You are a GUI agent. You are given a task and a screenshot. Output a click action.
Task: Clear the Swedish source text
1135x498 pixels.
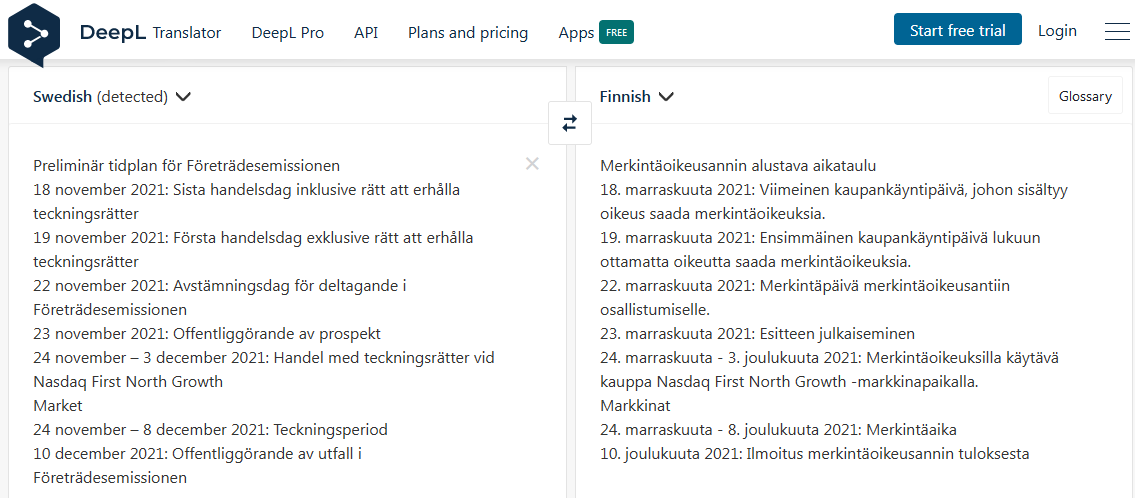click(x=532, y=164)
